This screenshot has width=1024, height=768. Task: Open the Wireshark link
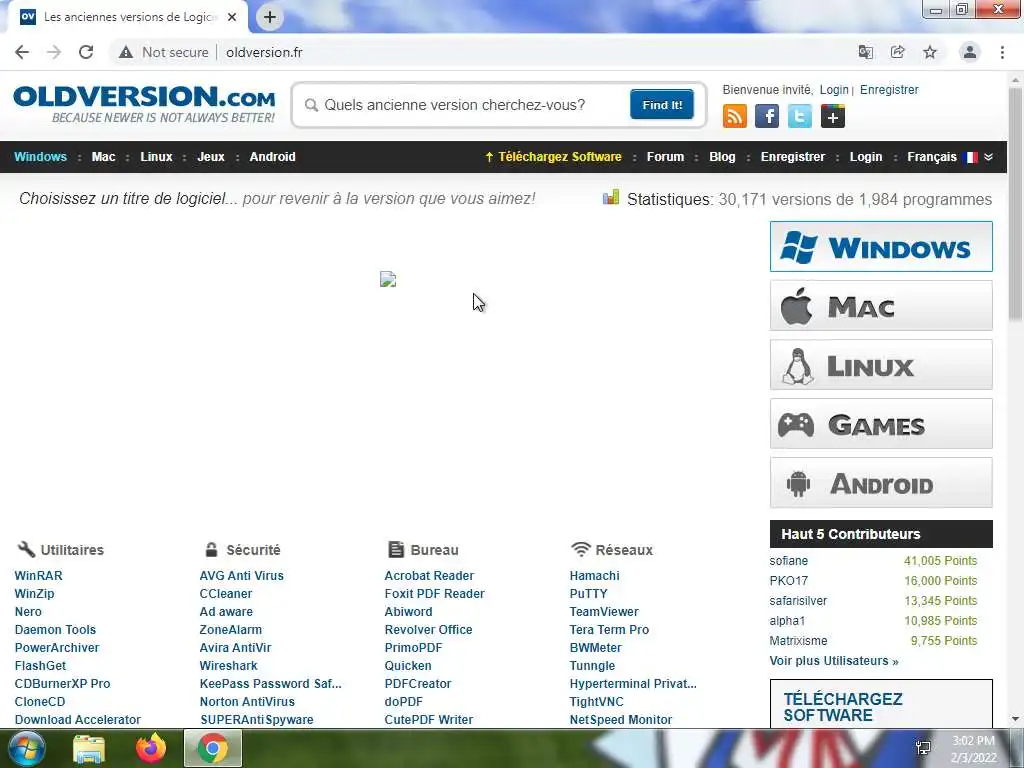pos(229,665)
